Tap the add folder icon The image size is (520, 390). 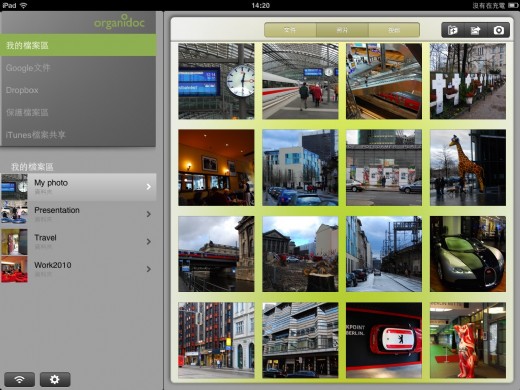452,30
